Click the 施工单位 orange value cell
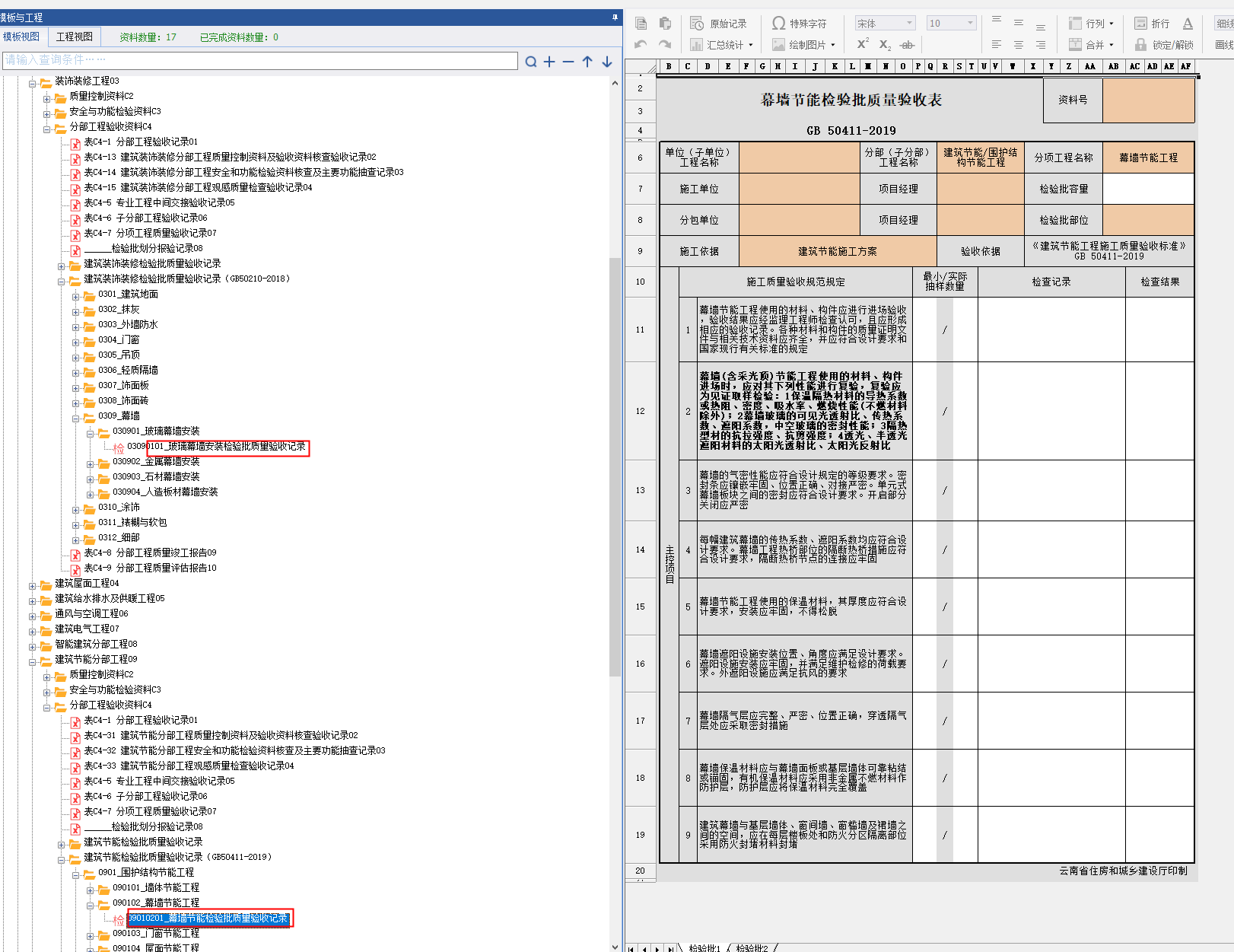The width and height of the screenshot is (1234, 952). click(799, 189)
